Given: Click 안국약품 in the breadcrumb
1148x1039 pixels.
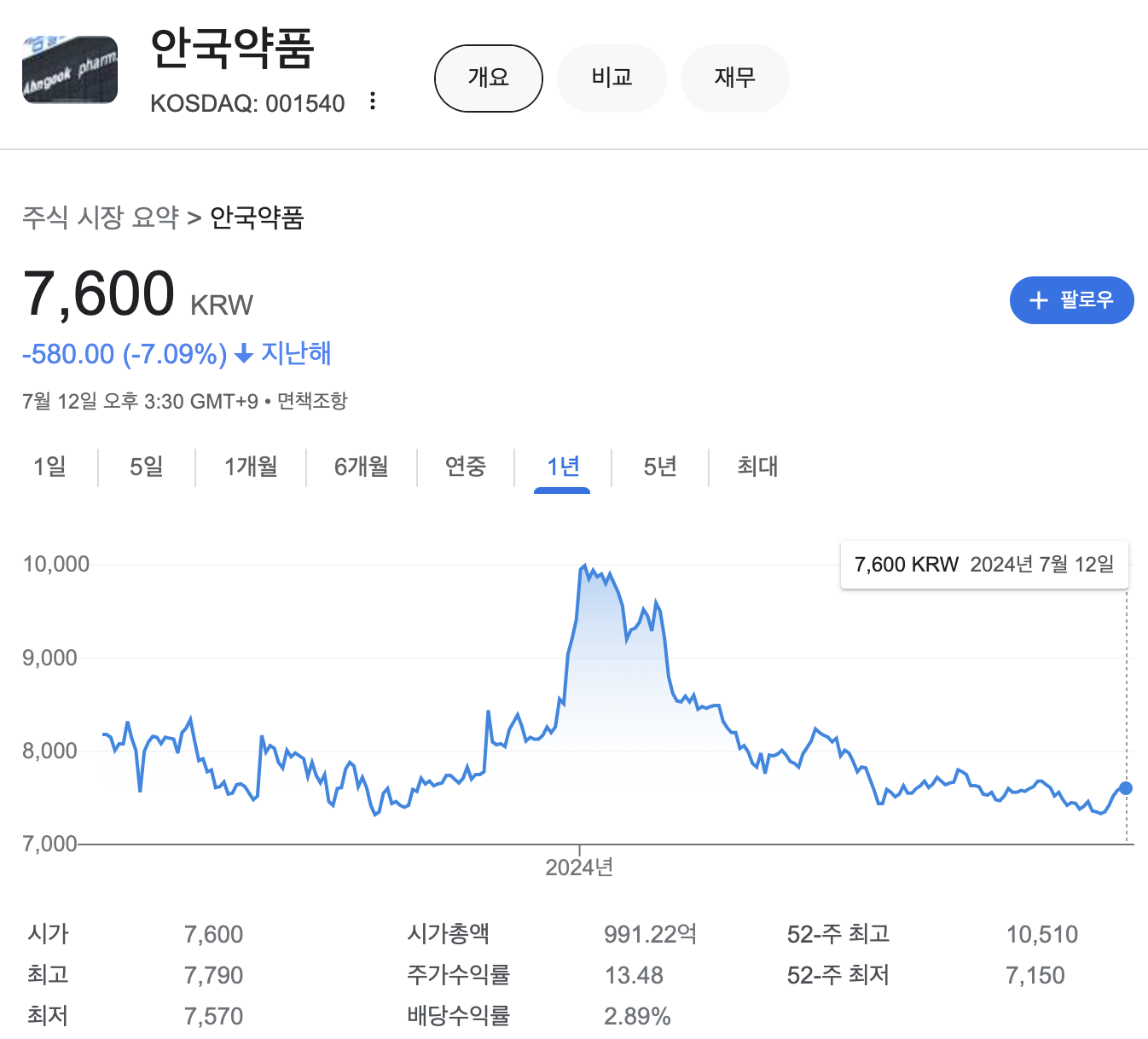Looking at the screenshot, I should 257,218.
